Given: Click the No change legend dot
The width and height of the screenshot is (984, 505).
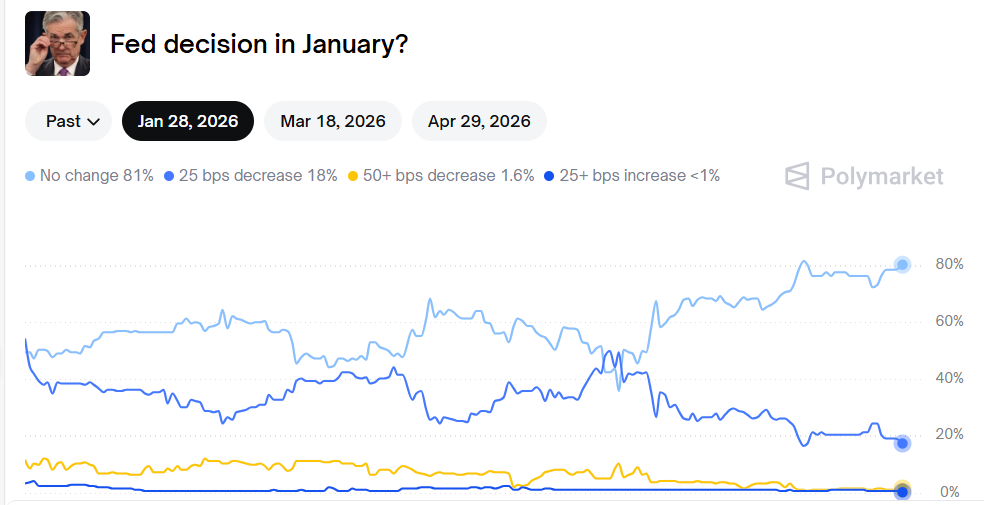Looking at the screenshot, I should tap(30, 177).
